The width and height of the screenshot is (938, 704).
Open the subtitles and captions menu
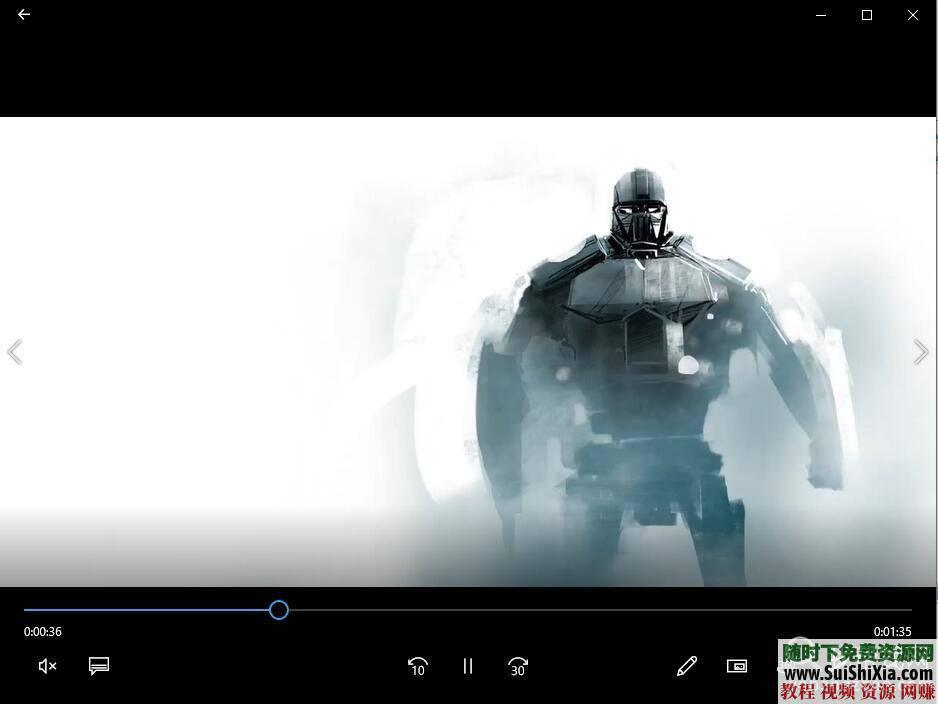(x=99, y=666)
